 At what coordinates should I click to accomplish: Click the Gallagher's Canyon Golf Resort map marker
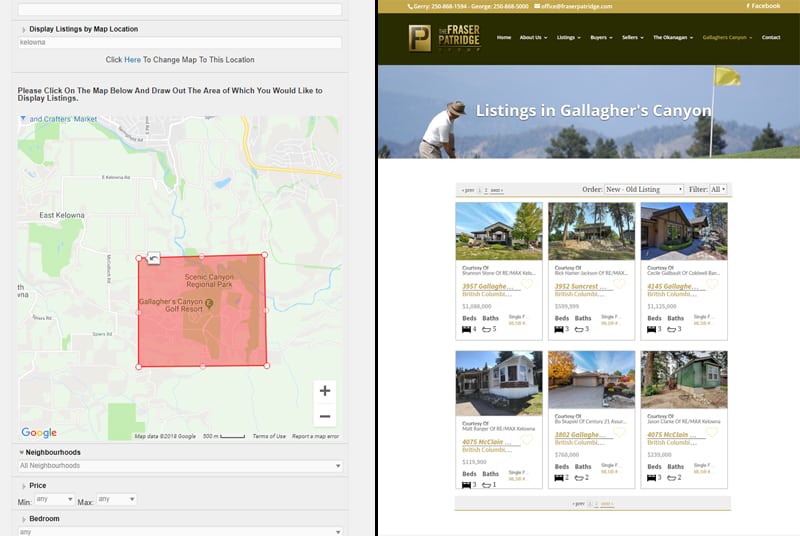[209, 303]
